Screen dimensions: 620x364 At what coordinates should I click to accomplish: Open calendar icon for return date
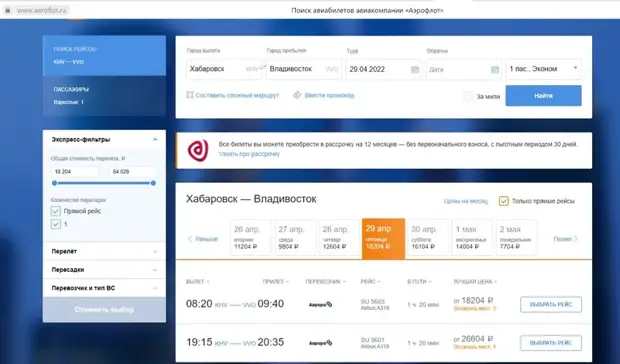[x=495, y=70]
